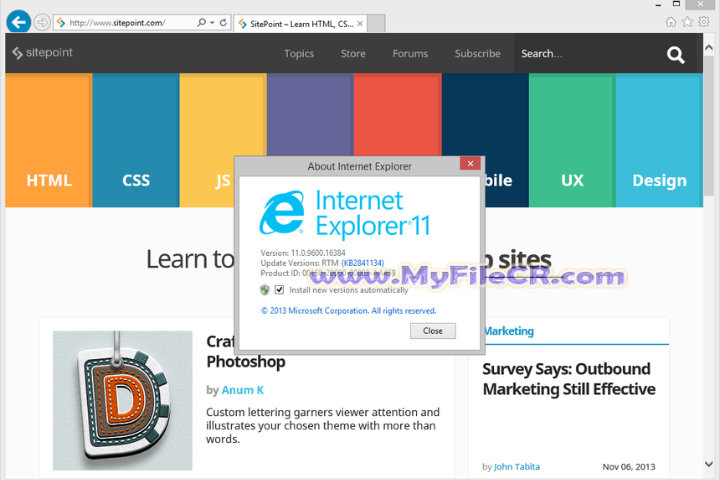This screenshot has height=480, width=720.
Task: Open Favorites star icon
Action: (x=687, y=22)
